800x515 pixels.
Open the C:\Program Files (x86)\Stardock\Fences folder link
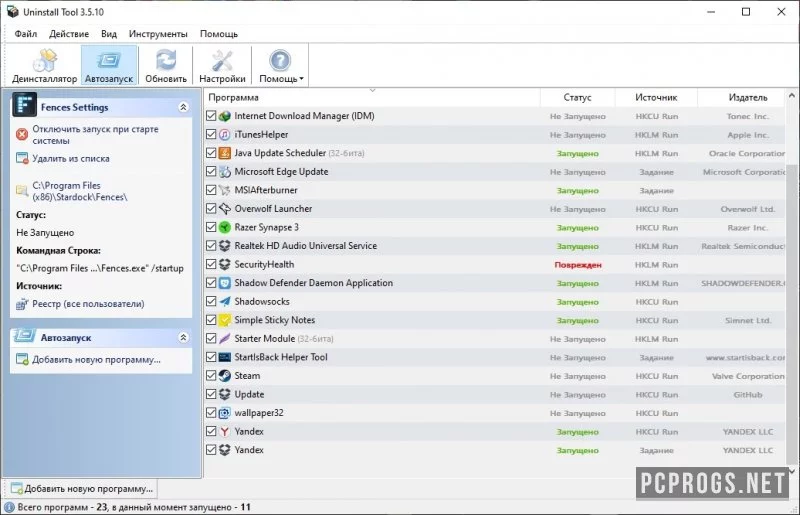[x=80, y=191]
